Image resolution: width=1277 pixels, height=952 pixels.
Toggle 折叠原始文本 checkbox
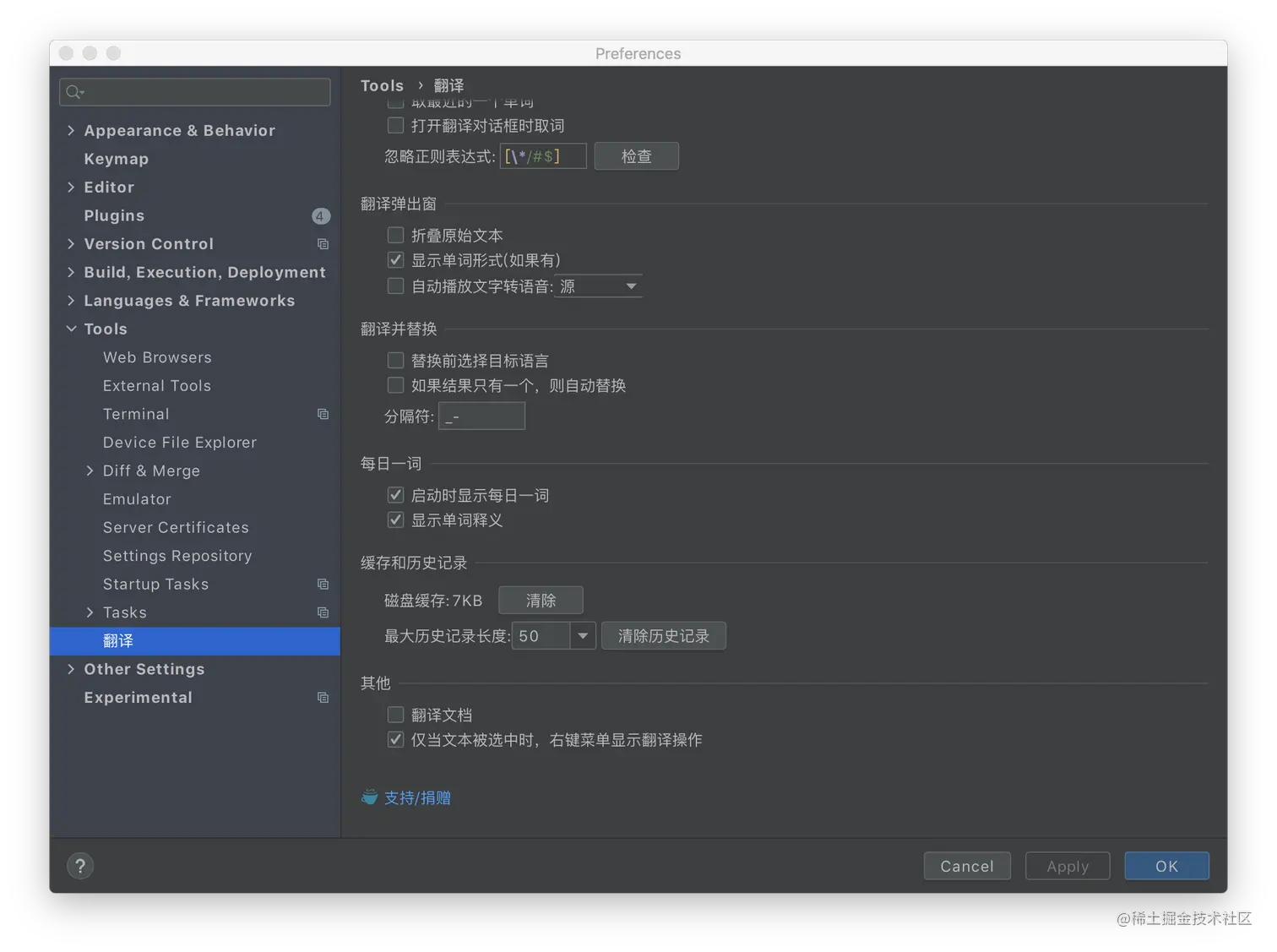[x=395, y=235]
